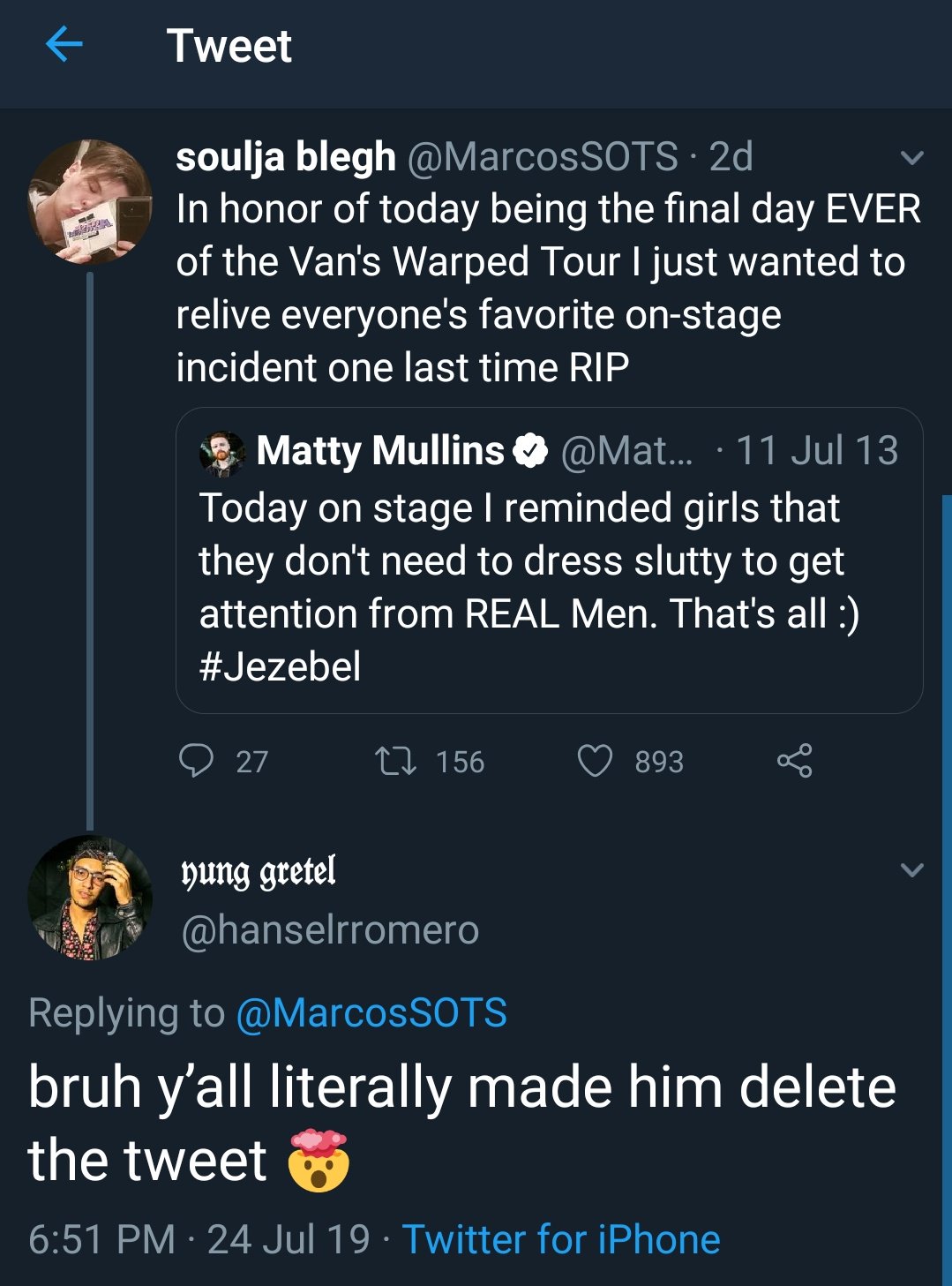Open yung gretel's profile picture

[89, 898]
